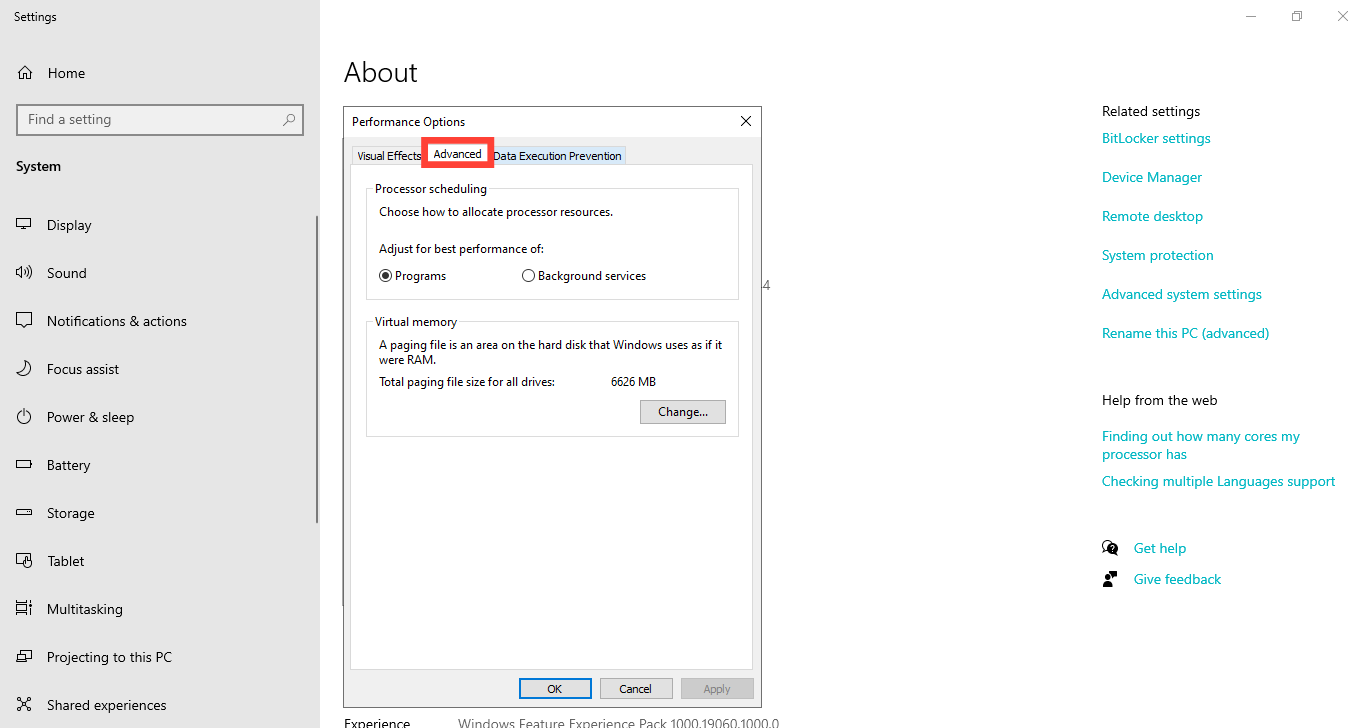Open BitLocker settings
This screenshot has width=1366, height=728.
(1156, 137)
